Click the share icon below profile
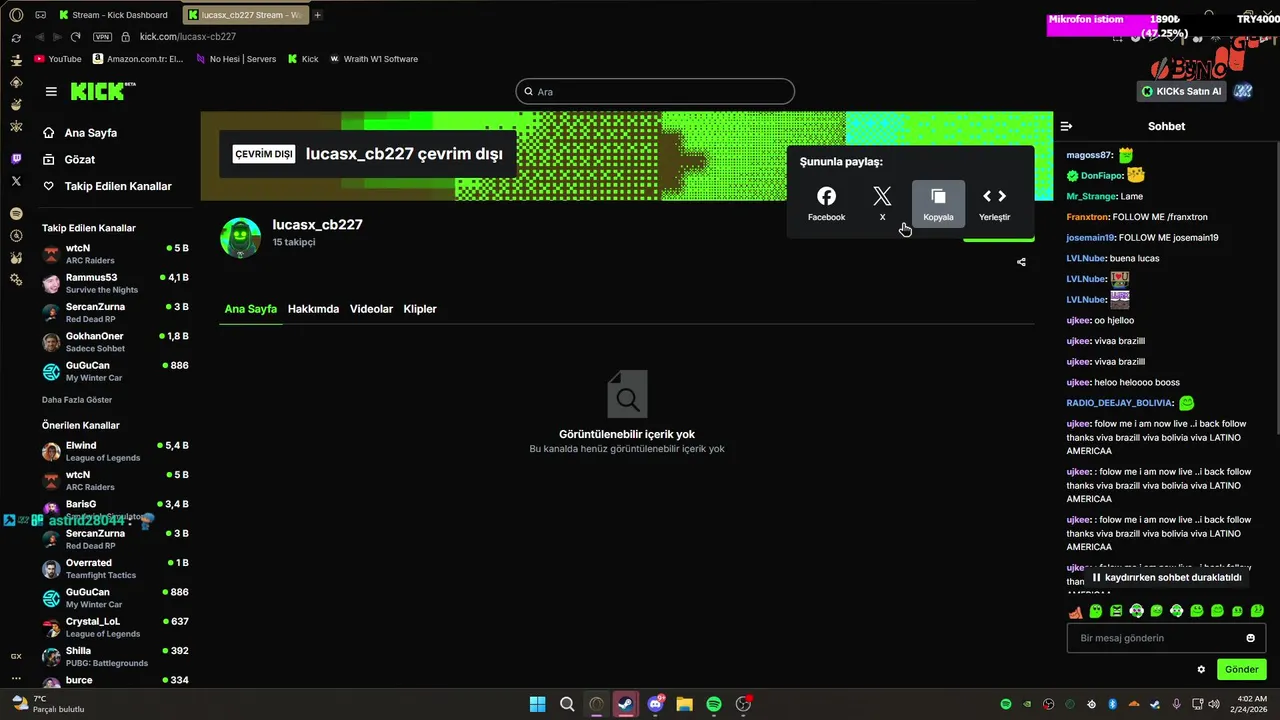The width and height of the screenshot is (1280, 720). (1021, 262)
